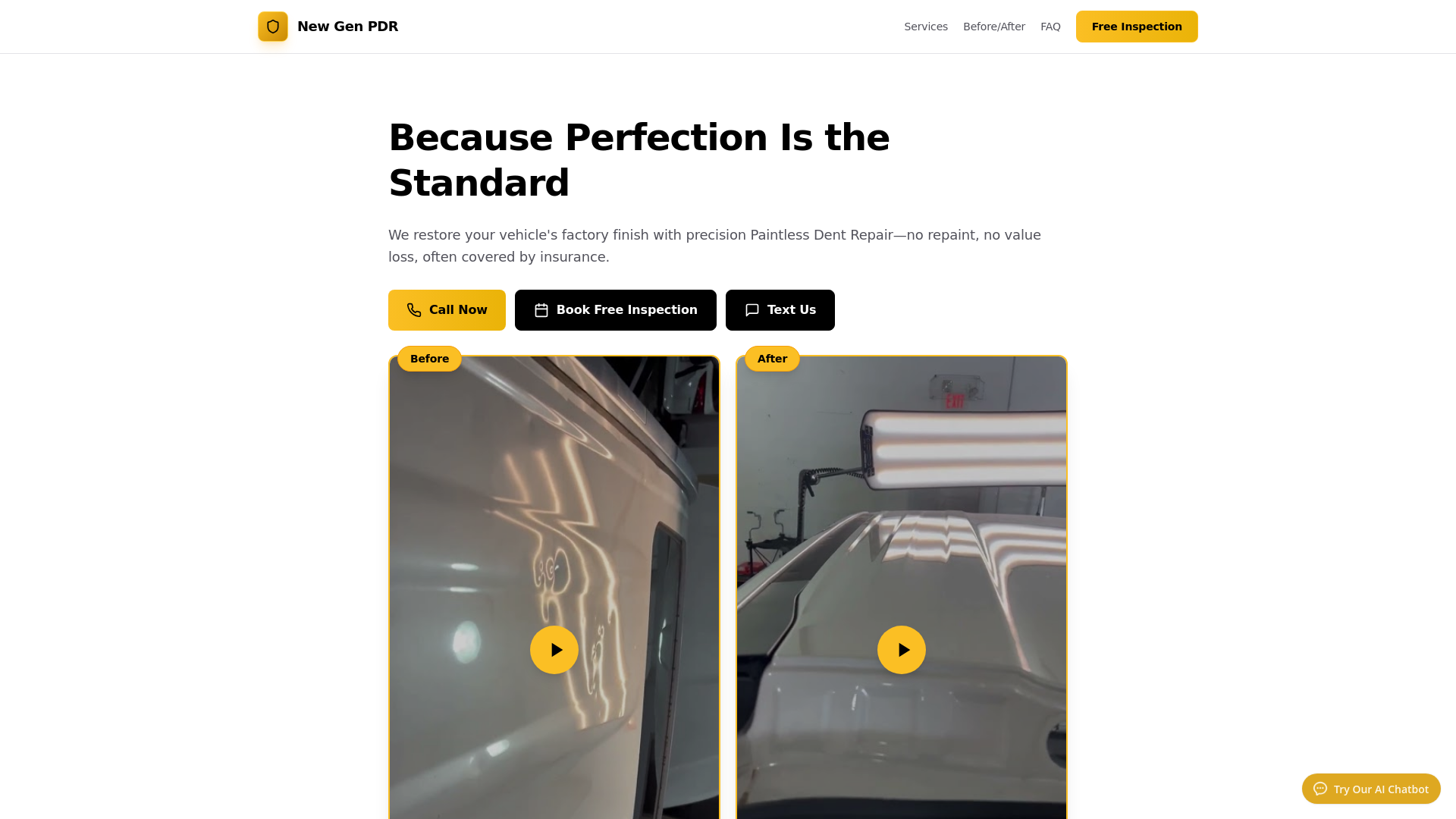Open the FAQ nav link
The height and width of the screenshot is (819, 1456).
(x=1050, y=27)
